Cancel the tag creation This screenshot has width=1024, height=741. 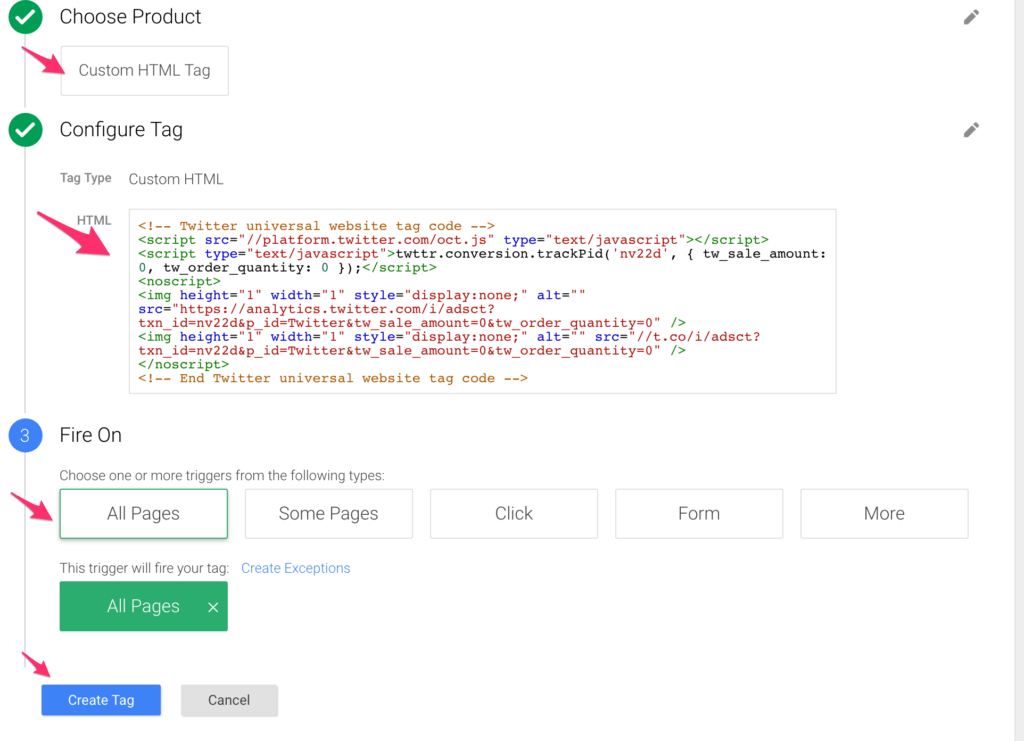(x=229, y=700)
